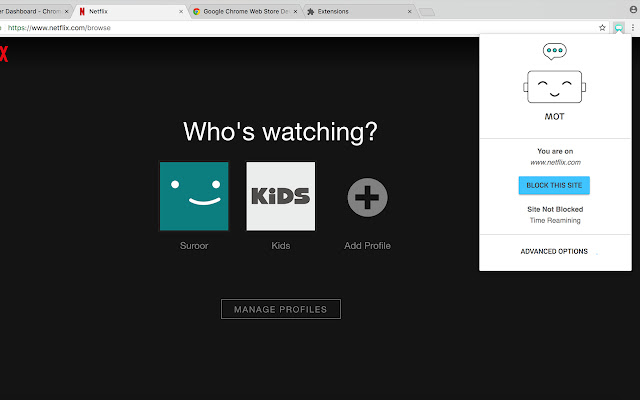The width and height of the screenshot is (640, 400).
Task: Click the MOT extension icon in toolbar
Action: 619,28
